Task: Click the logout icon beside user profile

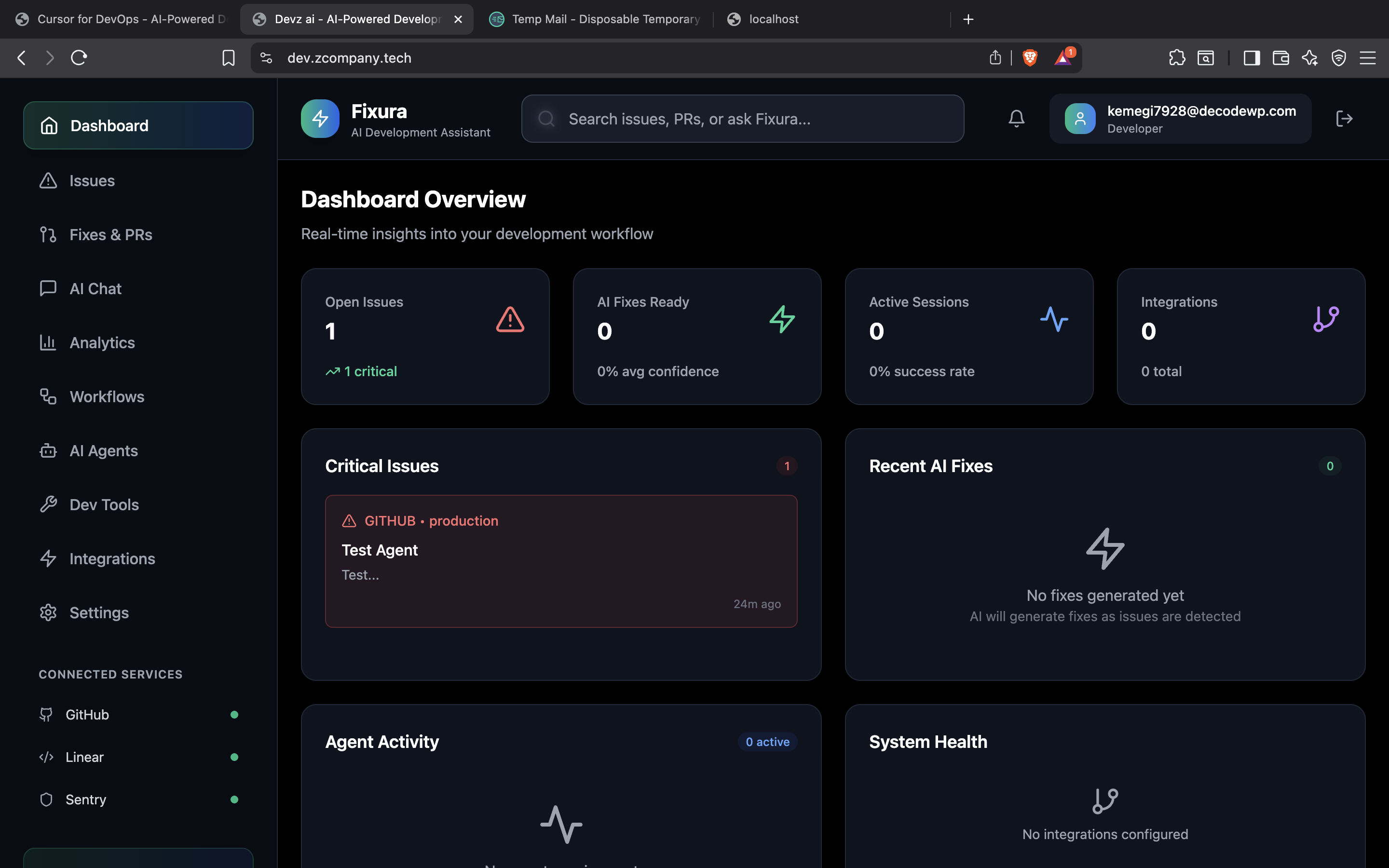Action: [1344, 119]
